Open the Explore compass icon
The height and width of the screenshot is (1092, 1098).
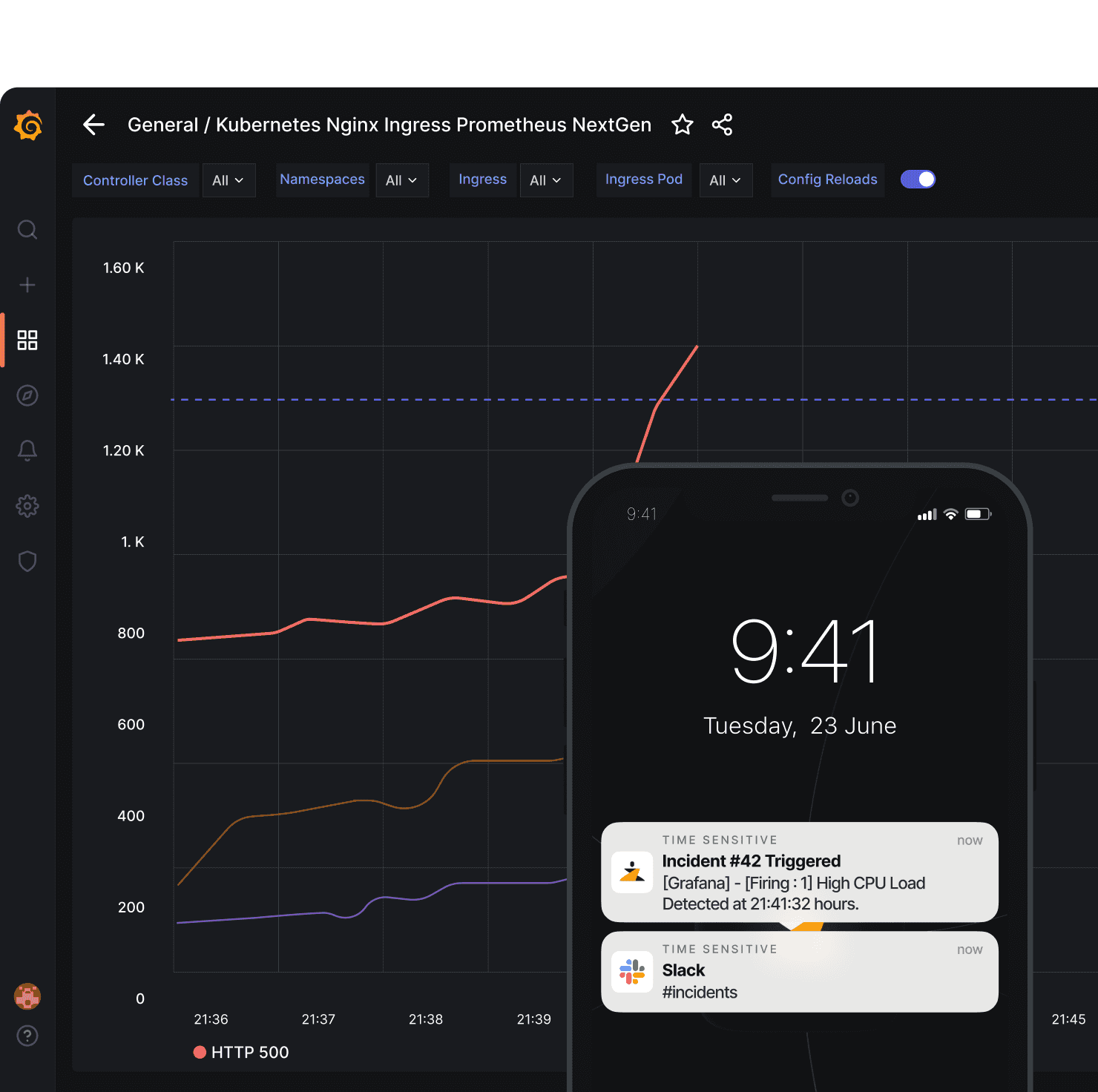point(27,395)
